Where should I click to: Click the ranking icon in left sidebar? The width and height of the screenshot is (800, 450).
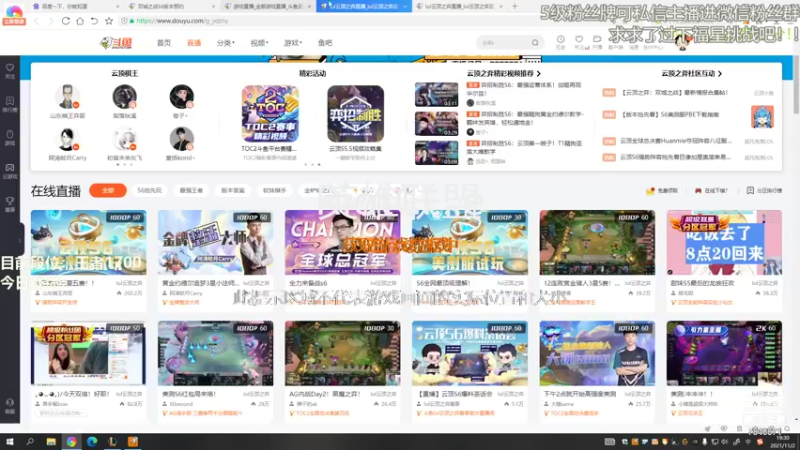tap(10, 101)
